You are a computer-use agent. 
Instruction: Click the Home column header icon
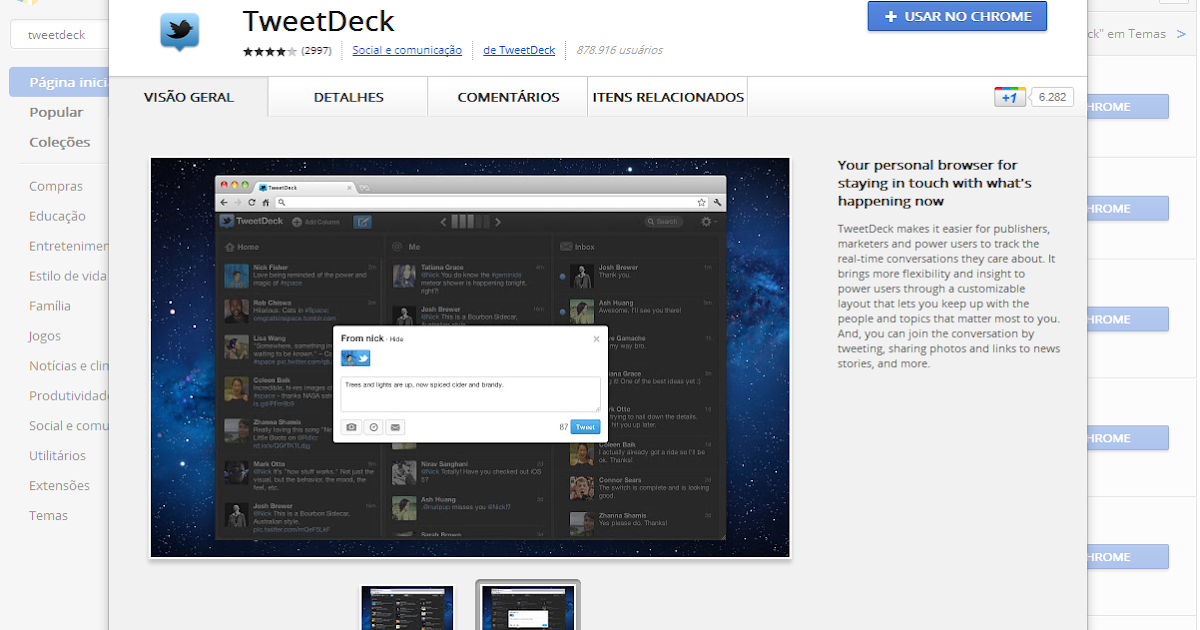[x=230, y=246]
